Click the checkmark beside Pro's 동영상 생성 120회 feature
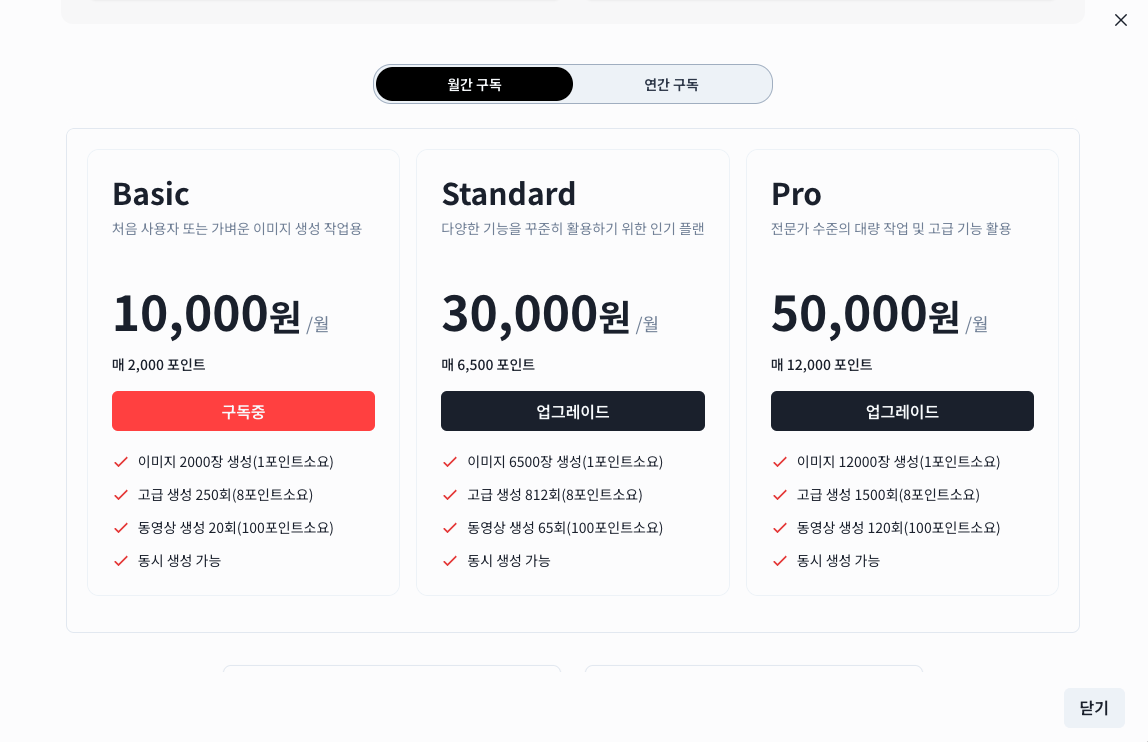Screen dimensions: 1148x742 tap(780, 528)
